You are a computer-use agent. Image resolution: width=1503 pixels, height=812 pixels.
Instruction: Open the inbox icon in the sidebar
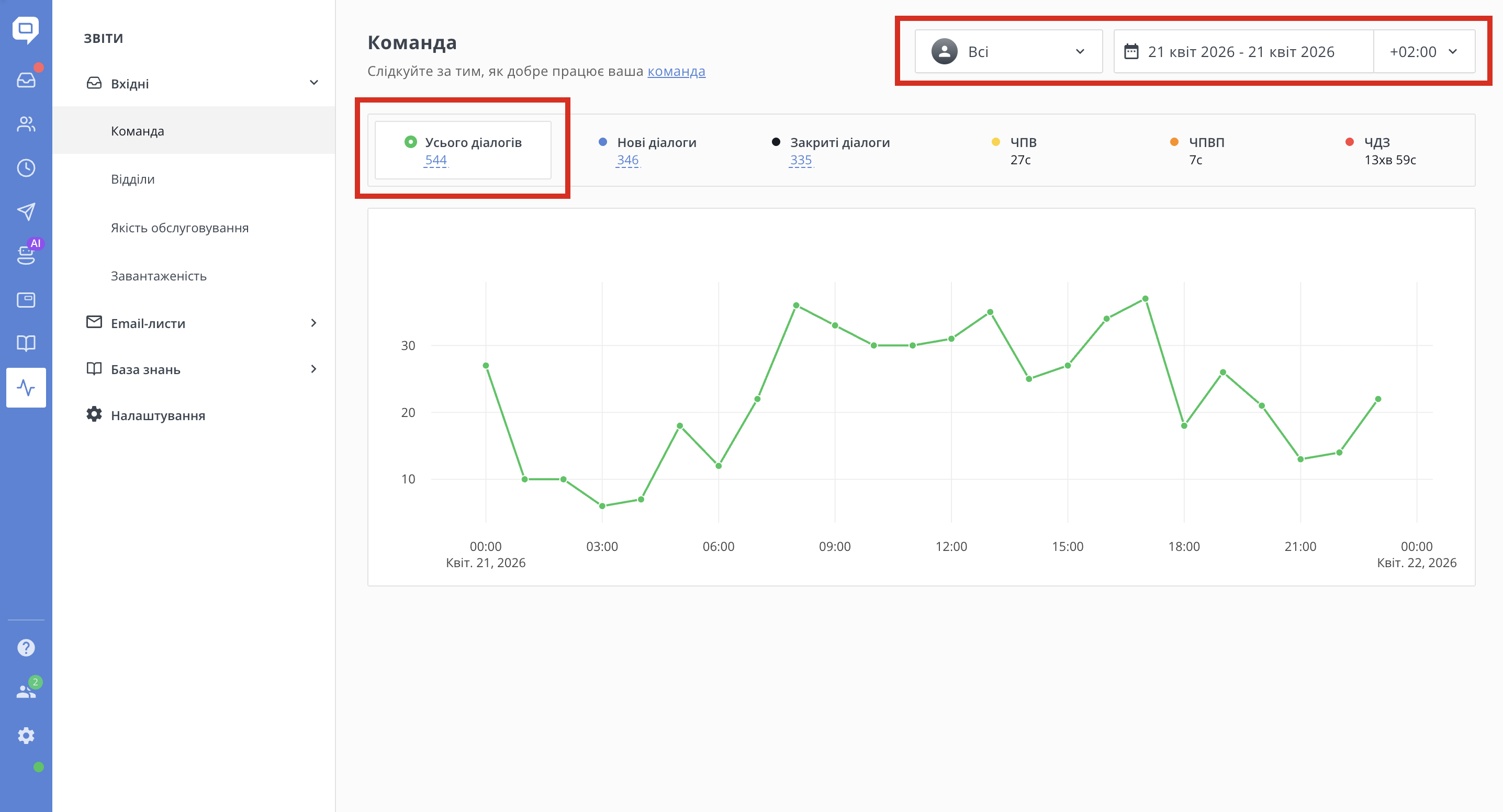click(26, 80)
